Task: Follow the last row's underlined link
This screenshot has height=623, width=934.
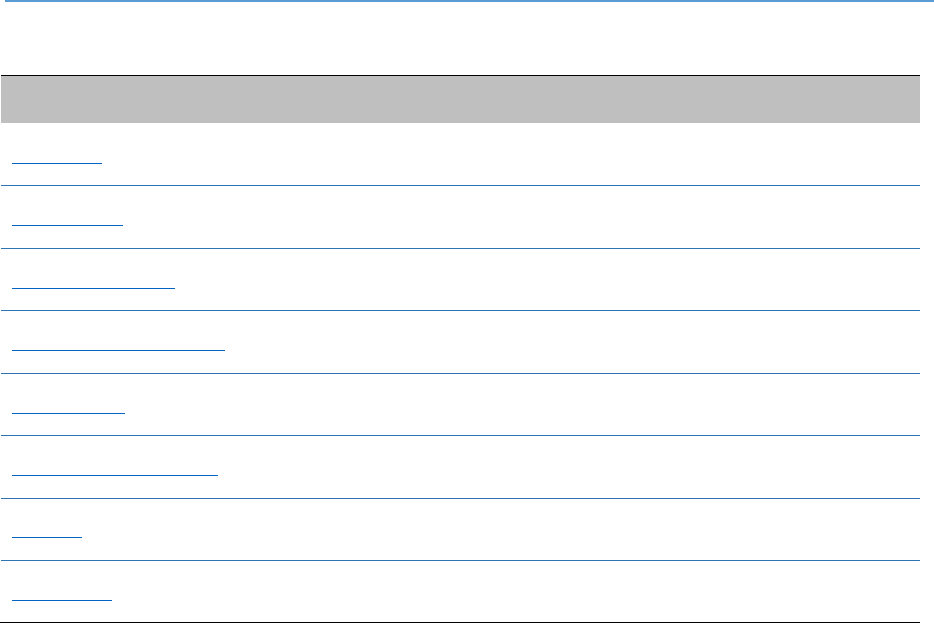Action: [x=63, y=595]
